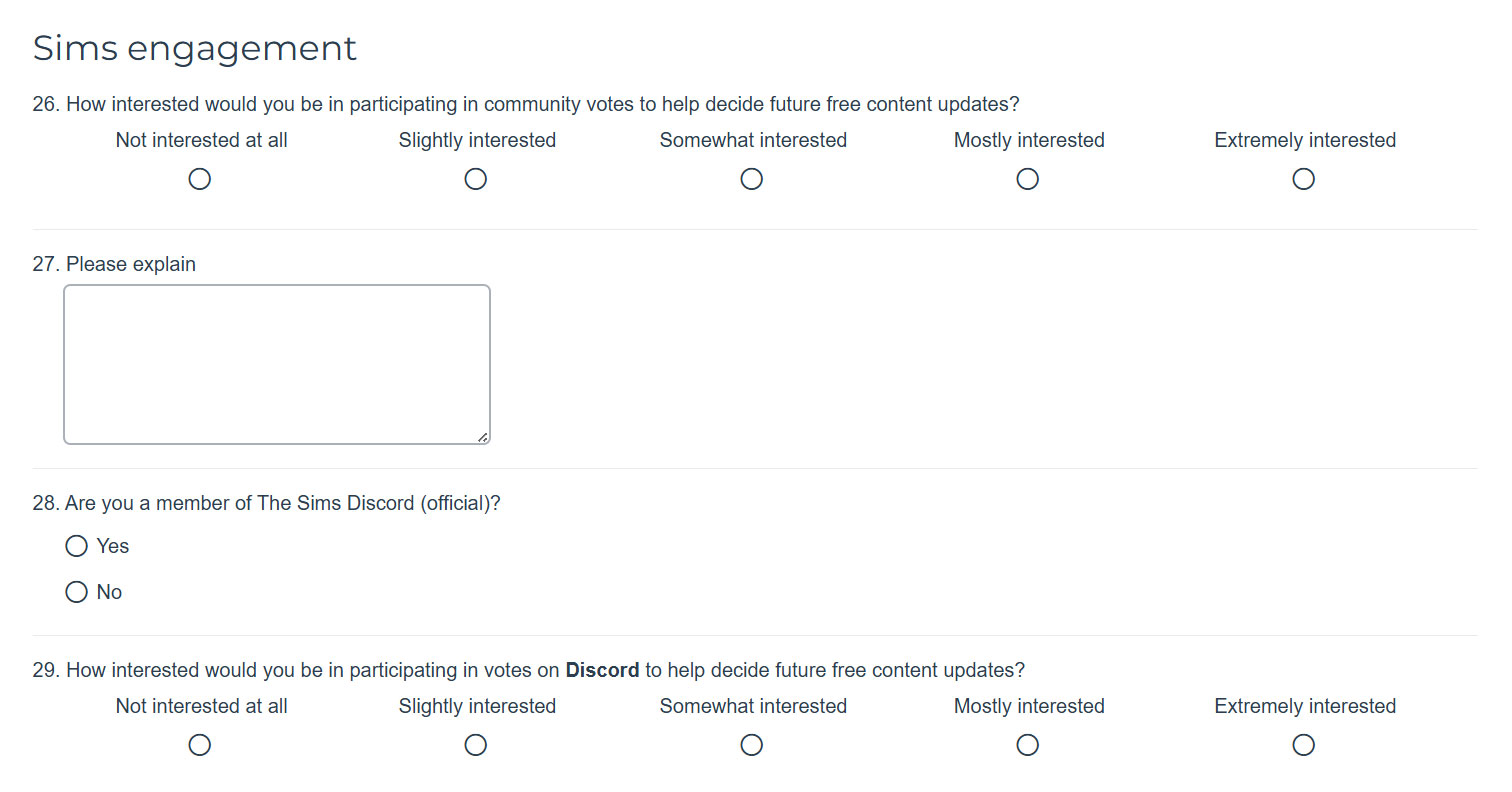The width and height of the screenshot is (1512, 792).
Task: Pick 'Somewhat interested' for community votes question
Action: coord(752,179)
